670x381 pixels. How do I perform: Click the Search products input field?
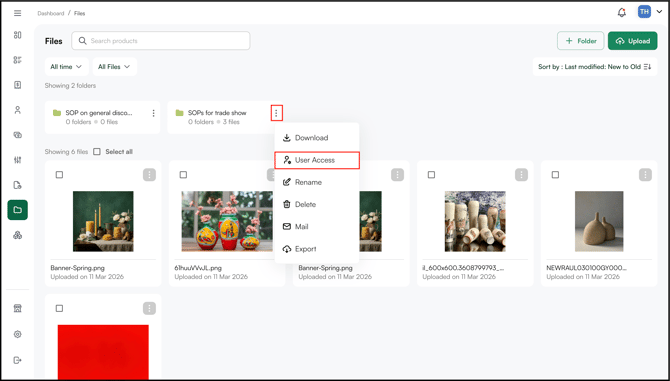tap(161, 41)
